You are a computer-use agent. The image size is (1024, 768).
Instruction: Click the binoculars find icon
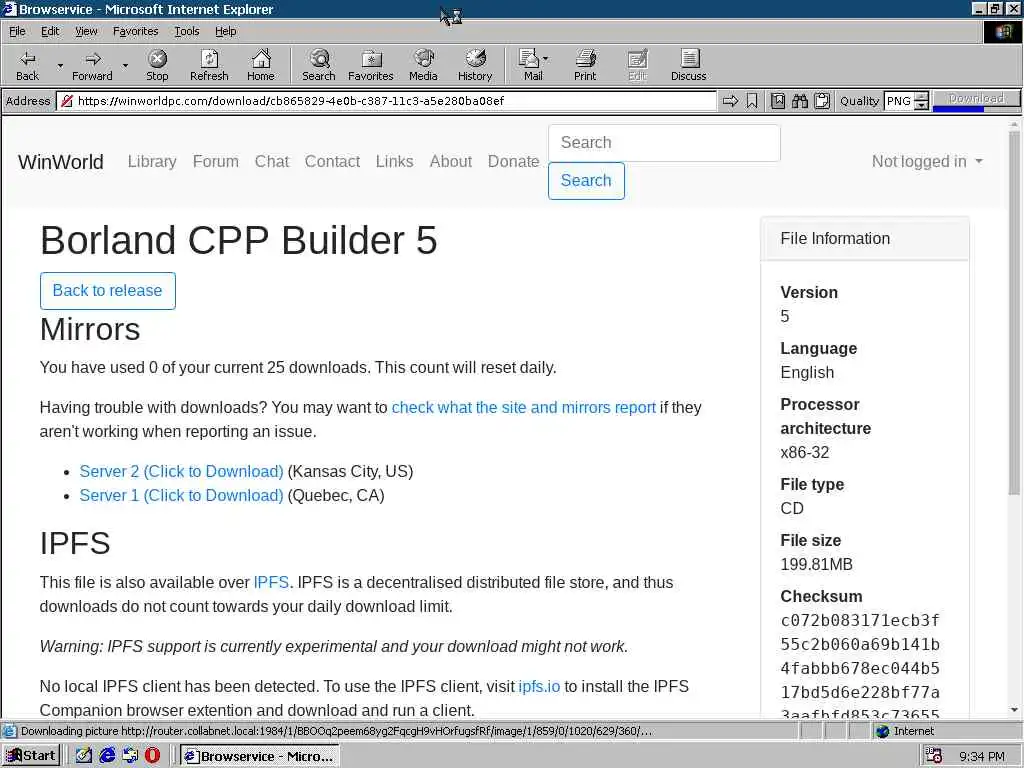[x=800, y=101]
